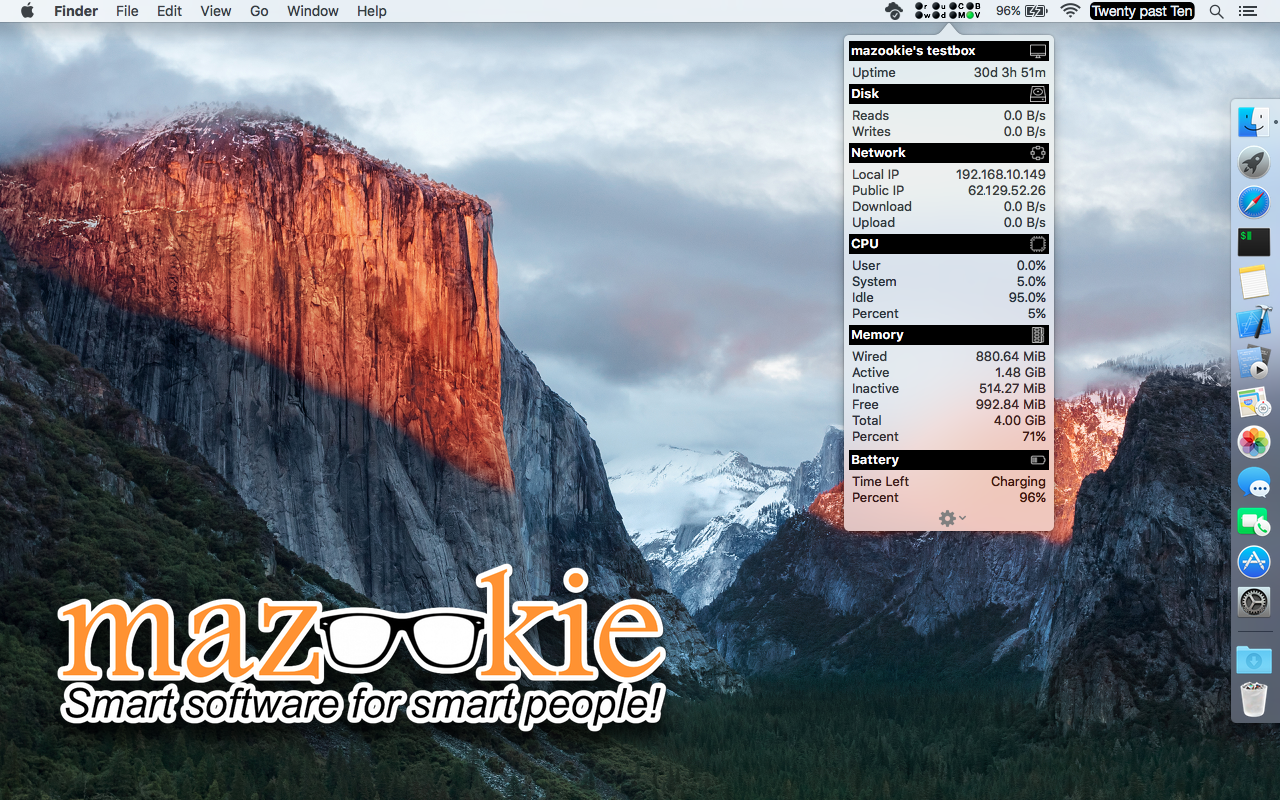
Task: Open the Go menu
Action: (259, 11)
